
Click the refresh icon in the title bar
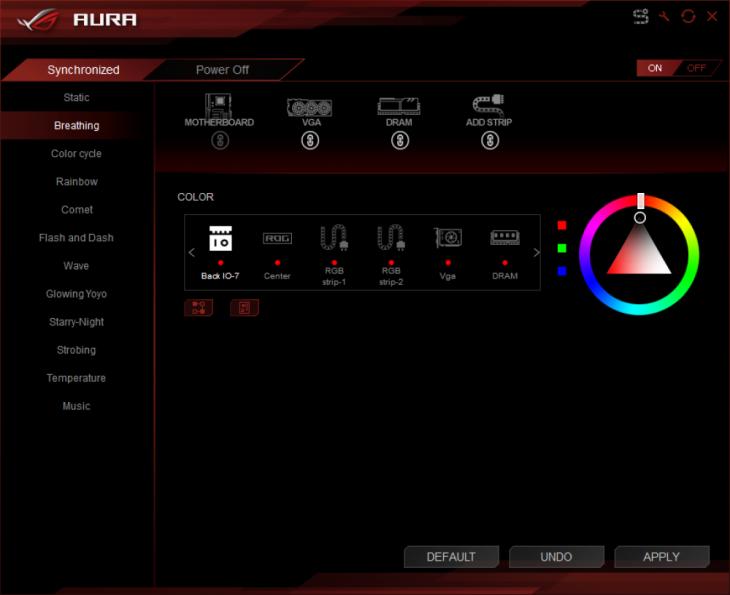click(x=688, y=17)
